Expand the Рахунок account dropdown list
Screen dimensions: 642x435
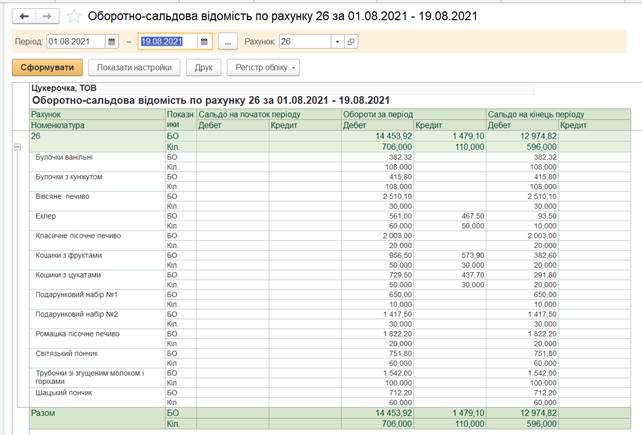[x=337, y=42]
